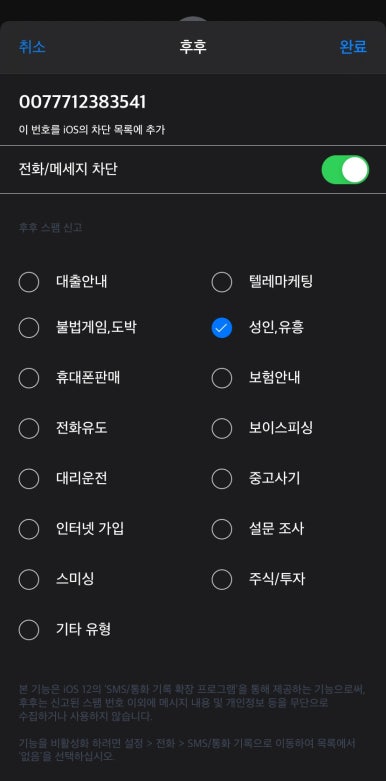The width and height of the screenshot is (386, 781).
Task: Select the 휴대폰판매 radio option
Action: click(29, 378)
